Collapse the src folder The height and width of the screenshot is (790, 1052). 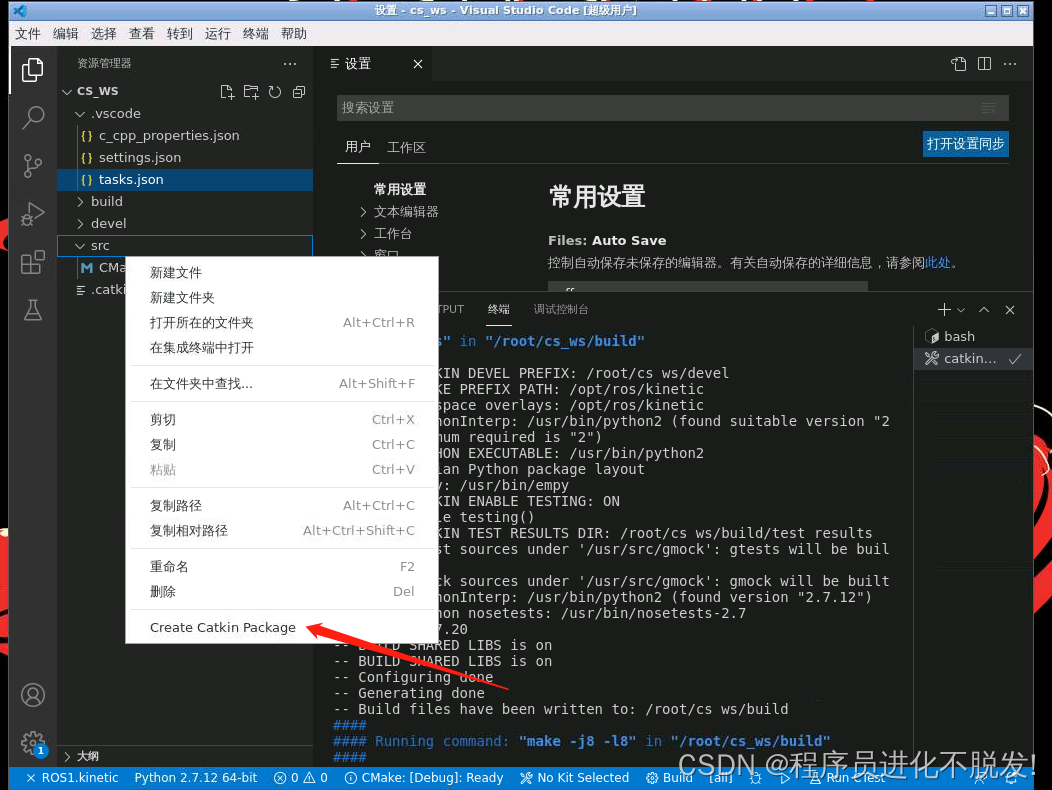[80, 246]
